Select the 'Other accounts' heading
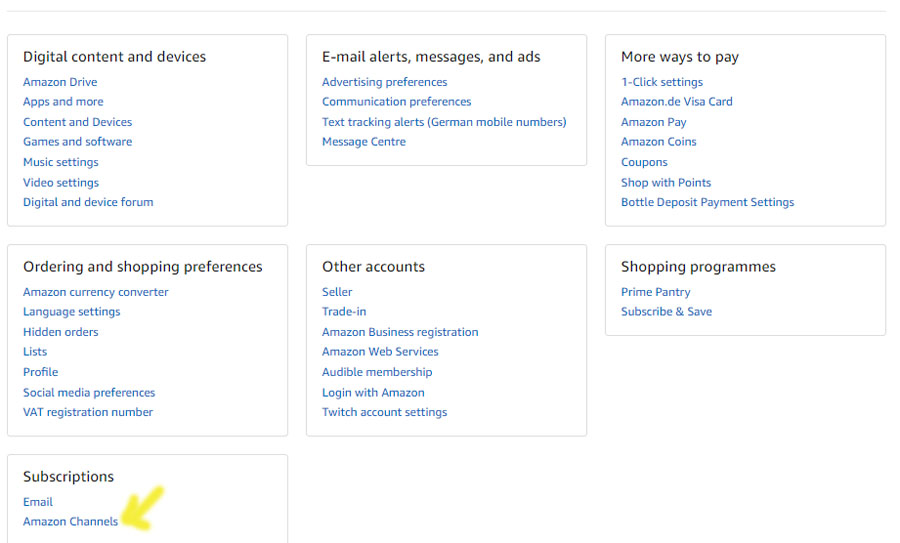900x543 pixels. coord(373,267)
